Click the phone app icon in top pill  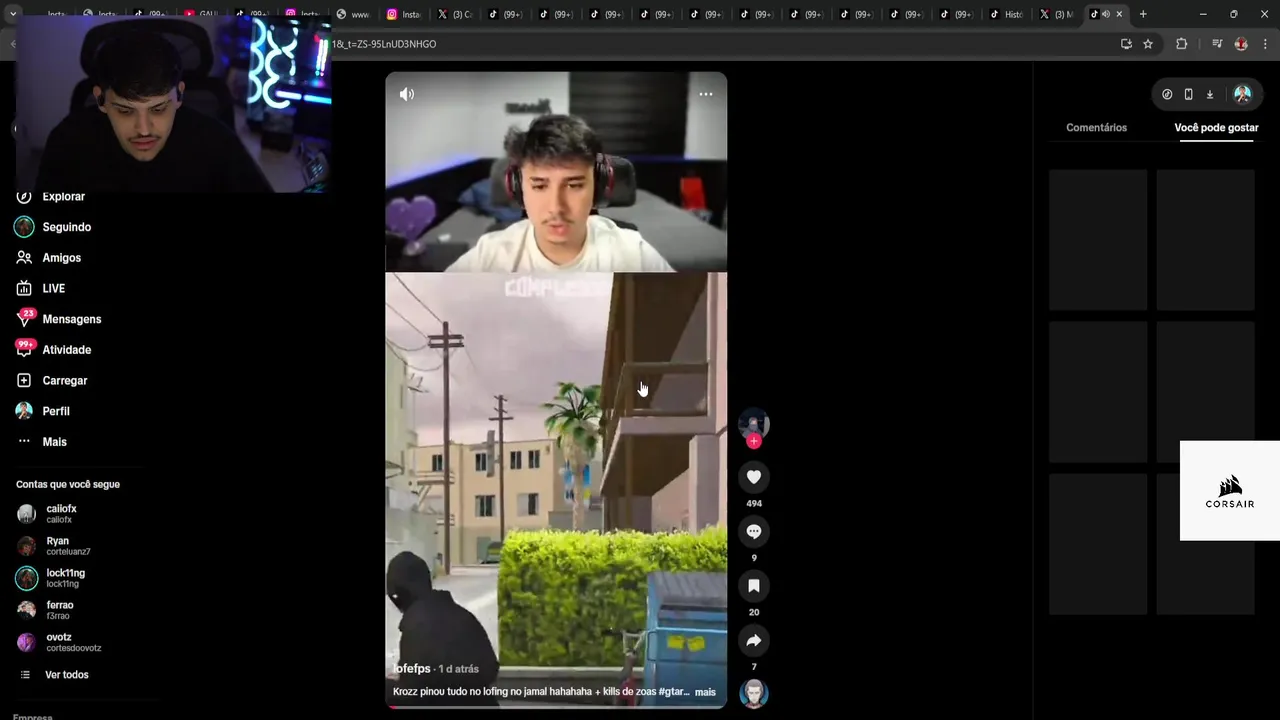(1188, 94)
